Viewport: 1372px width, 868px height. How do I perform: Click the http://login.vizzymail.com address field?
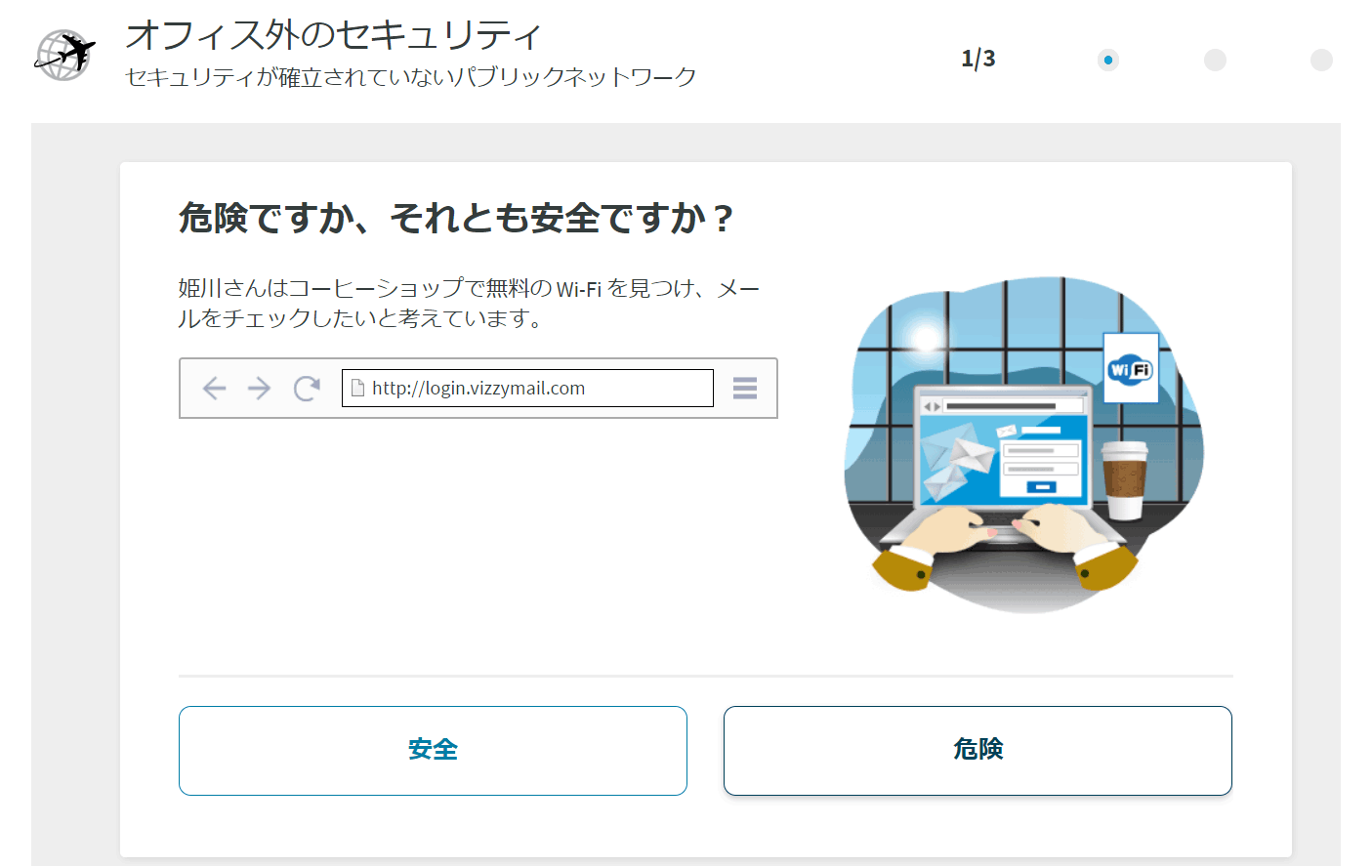tap(527, 388)
